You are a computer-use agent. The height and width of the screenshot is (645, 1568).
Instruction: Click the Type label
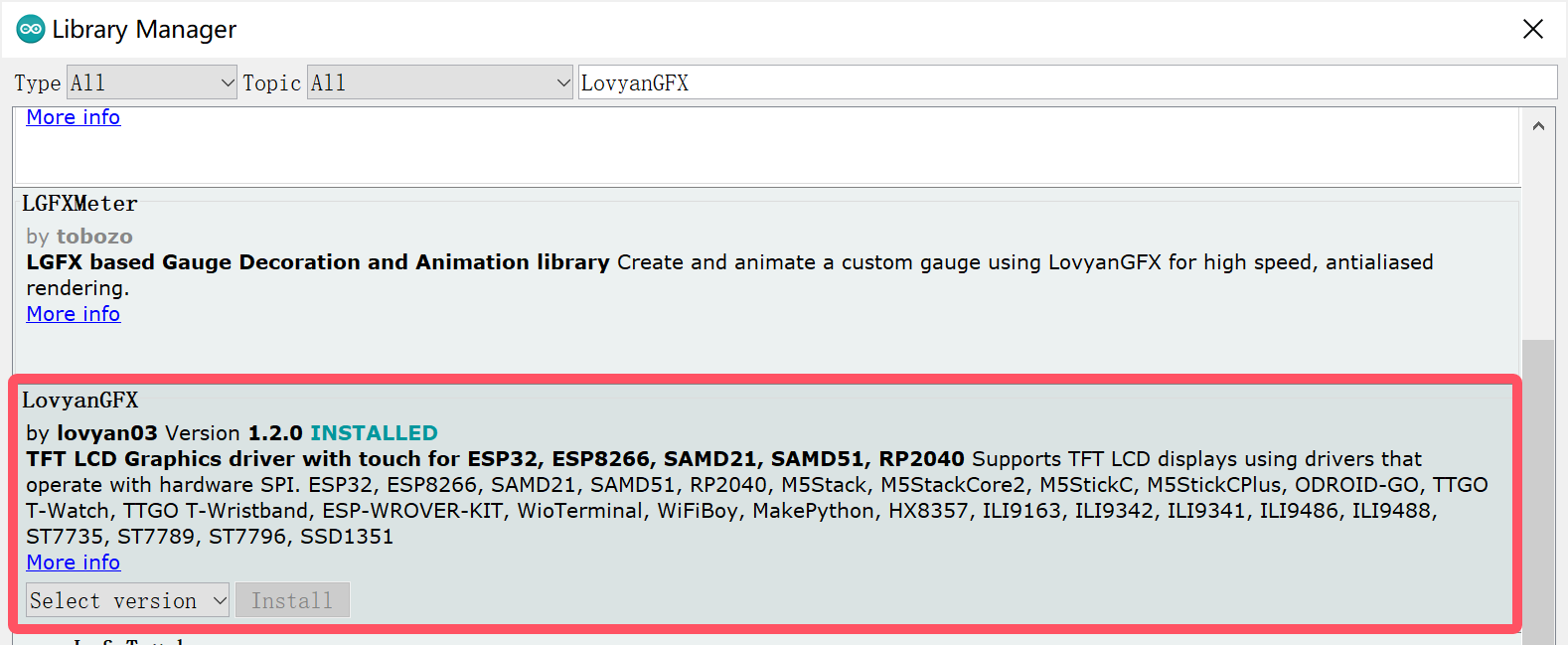[x=38, y=83]
